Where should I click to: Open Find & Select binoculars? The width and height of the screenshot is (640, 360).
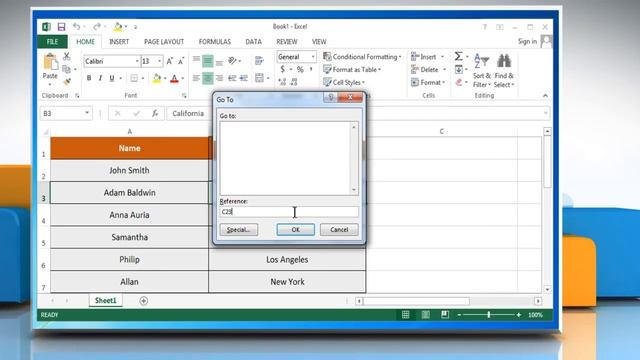(x=504, y=71)
